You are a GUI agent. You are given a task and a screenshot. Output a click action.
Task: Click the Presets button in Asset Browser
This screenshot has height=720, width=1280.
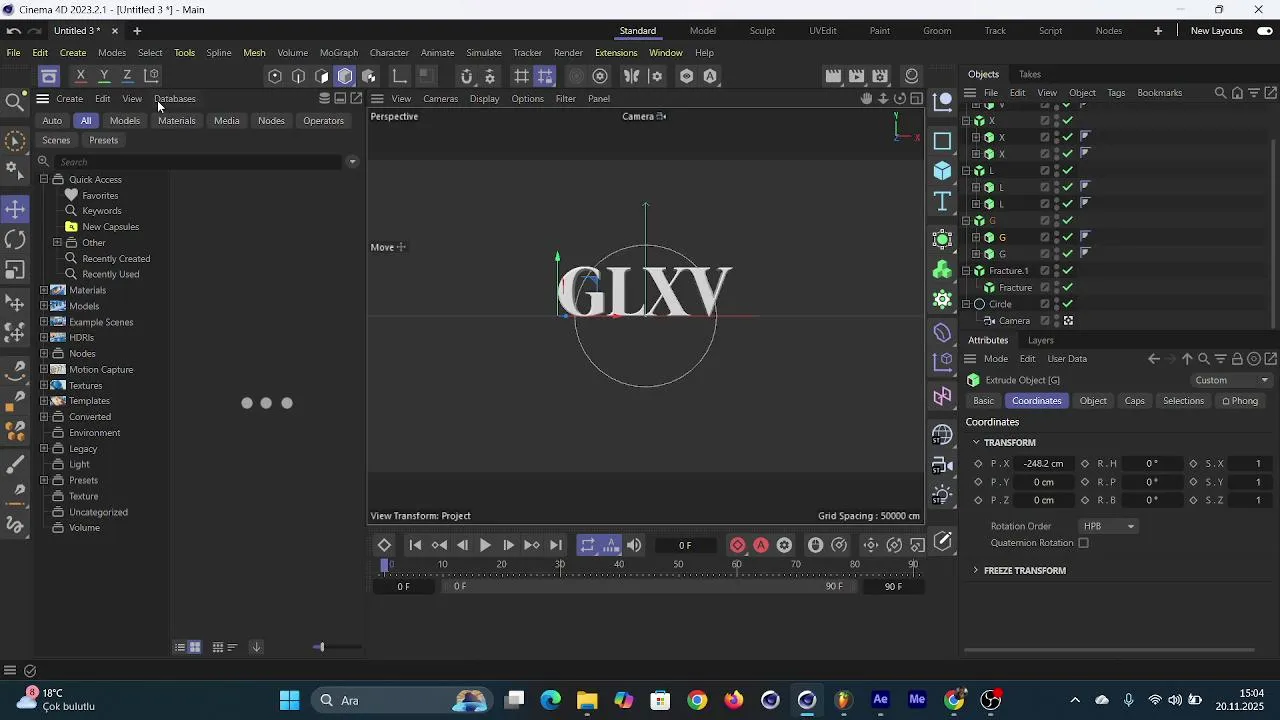click(x=104, y=140)
